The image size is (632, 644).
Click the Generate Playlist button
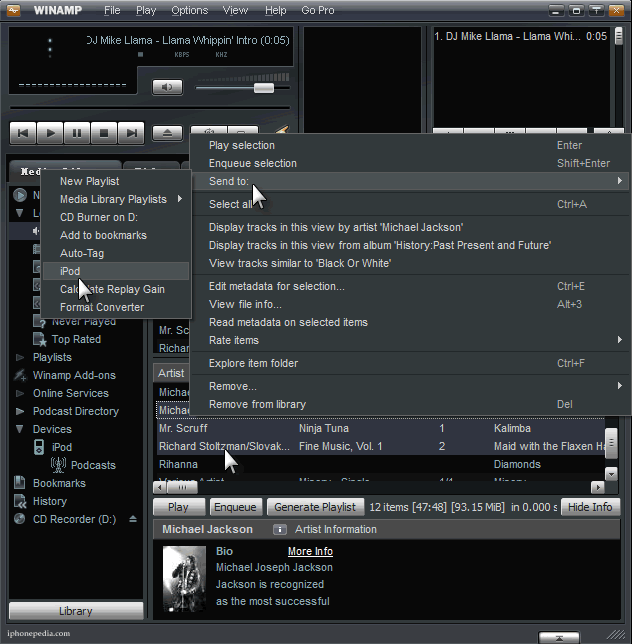(x=314, y=507)
